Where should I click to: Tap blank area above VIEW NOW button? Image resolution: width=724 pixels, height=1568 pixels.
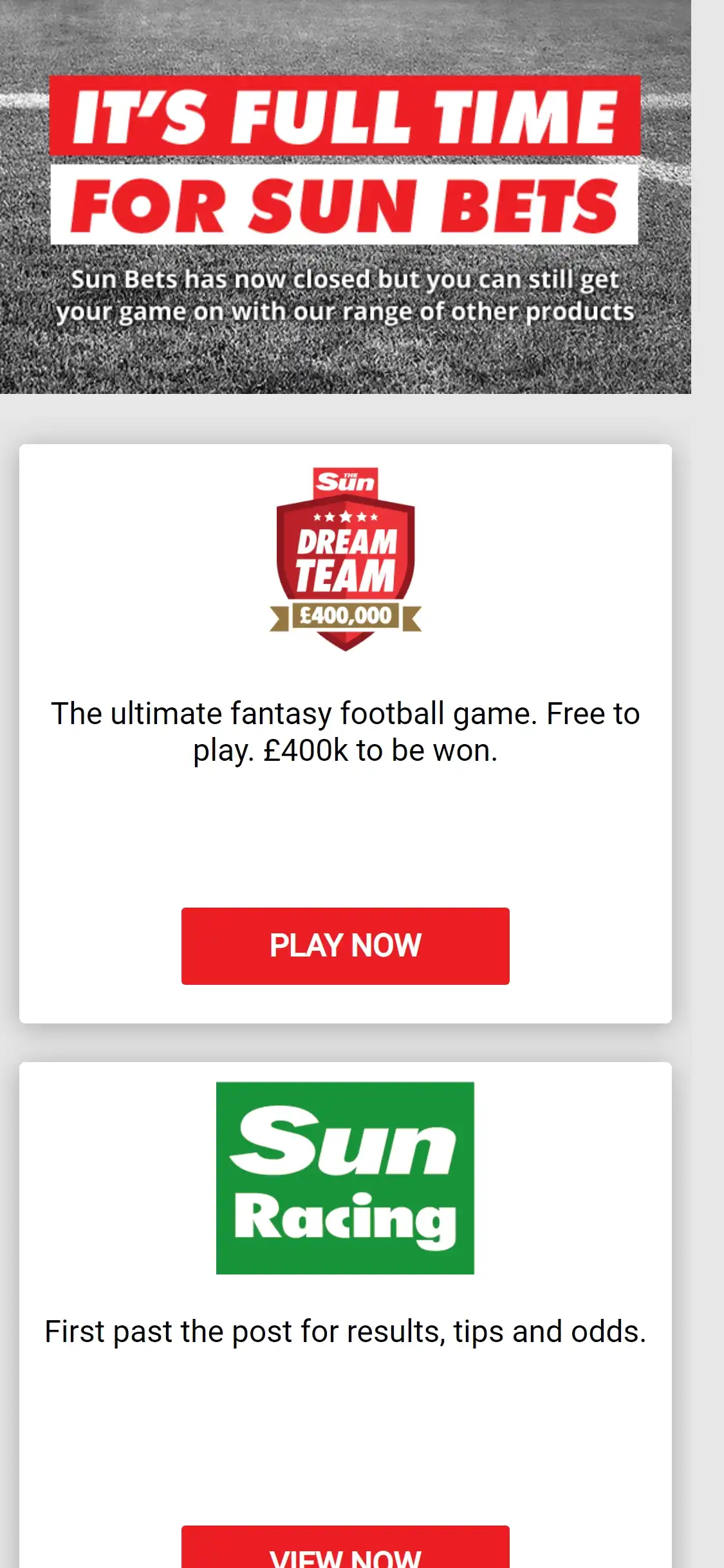click(346, 1435)
